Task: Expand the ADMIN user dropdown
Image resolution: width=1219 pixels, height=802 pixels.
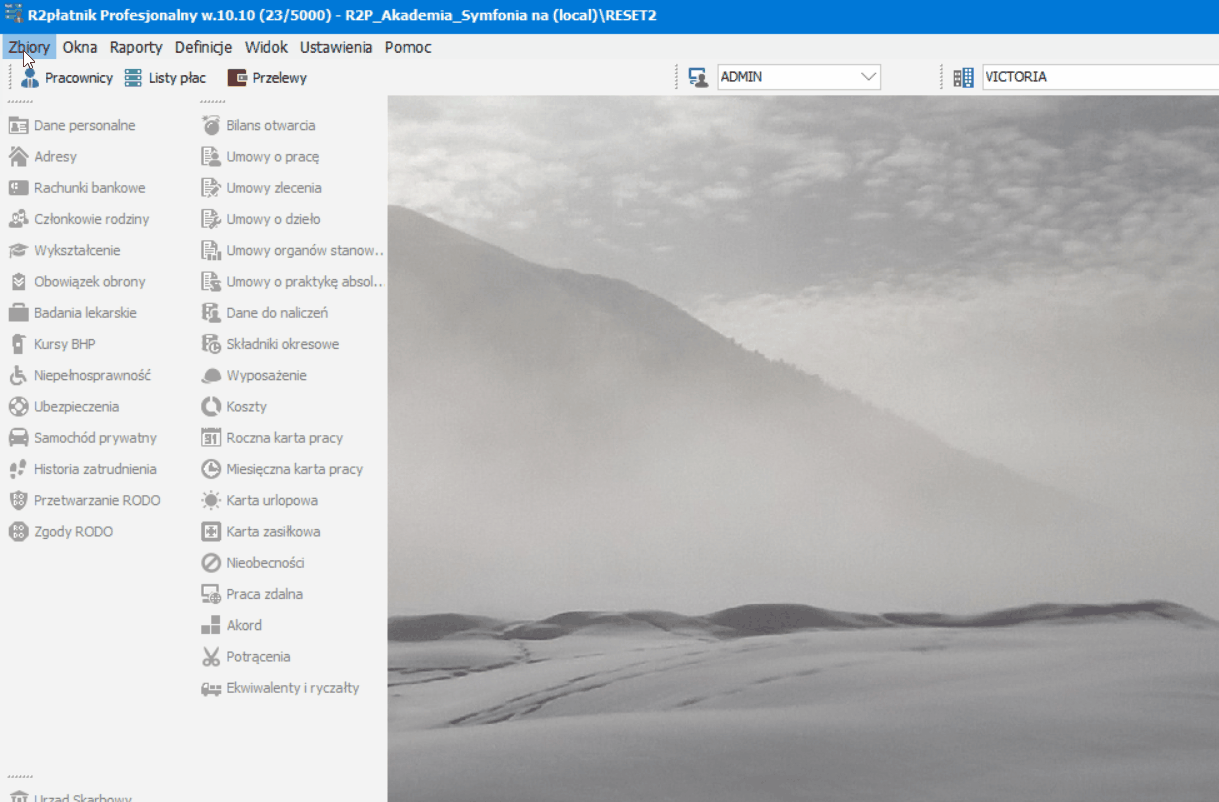Action: [868, 77]
